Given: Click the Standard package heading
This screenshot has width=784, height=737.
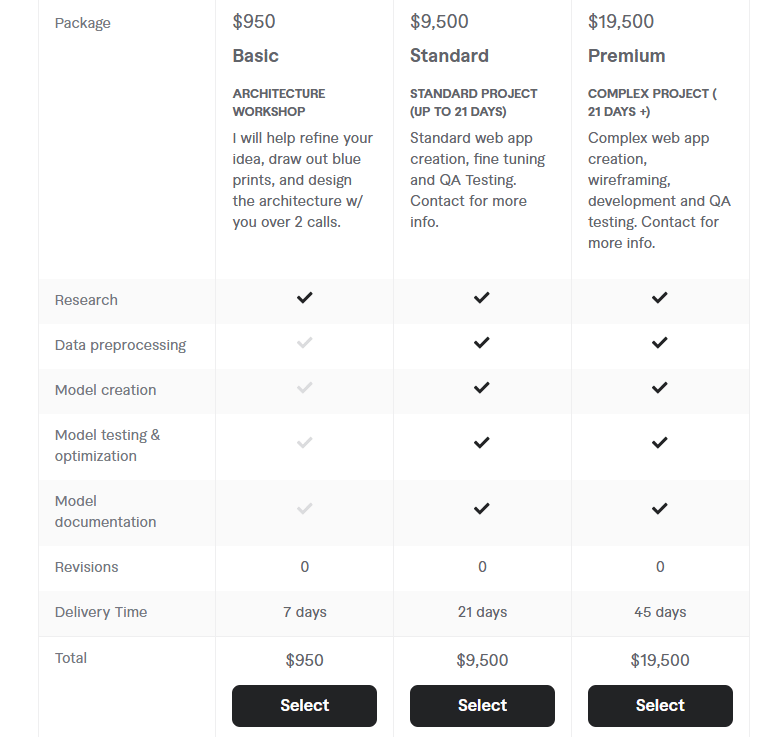Looking at the screenshot, I should (450, 56).
